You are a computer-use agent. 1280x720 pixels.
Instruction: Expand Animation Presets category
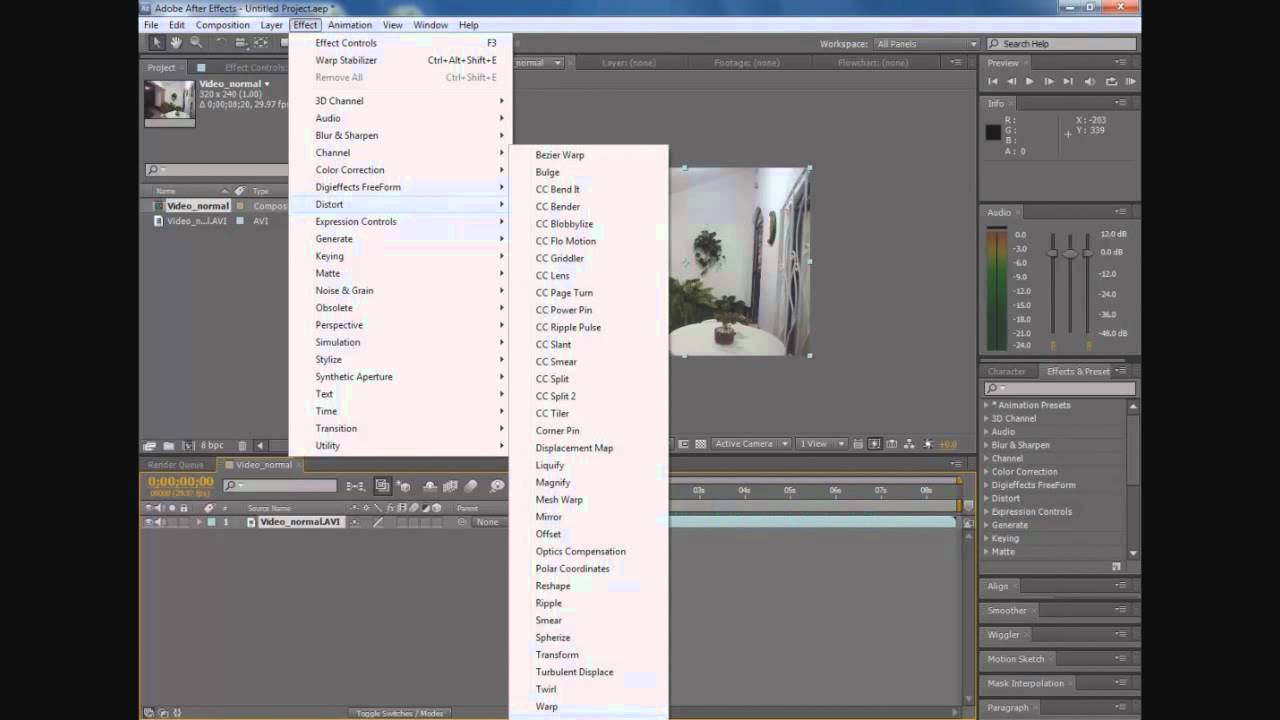point(986,405)
